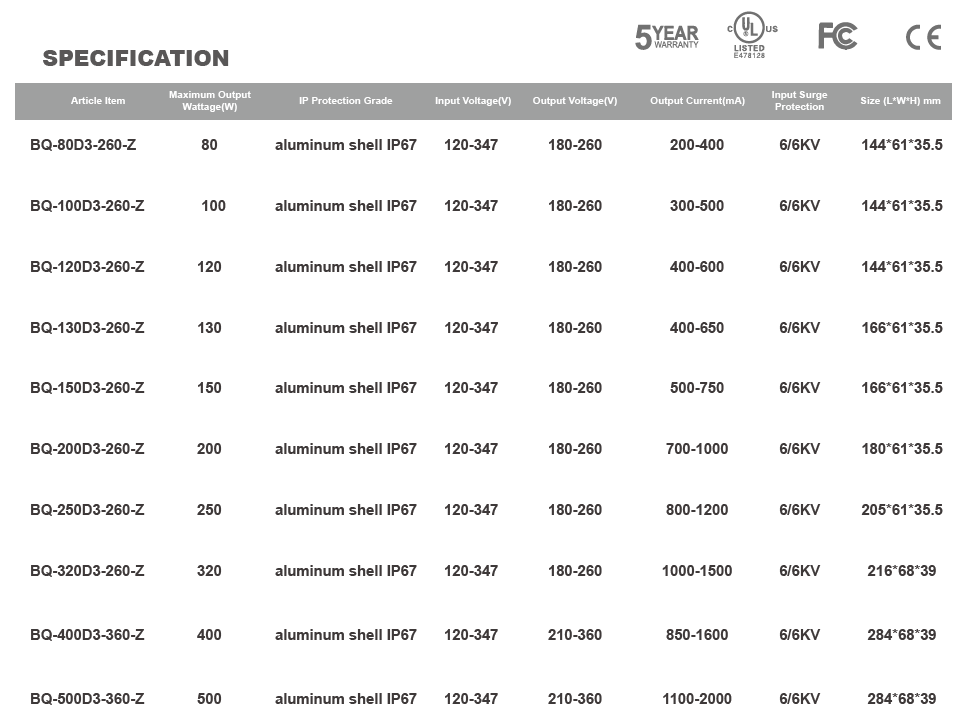This screenshot has height=725, width=968.
Task: Click the Input Surge Protection column header
Action: coord(799,101)
